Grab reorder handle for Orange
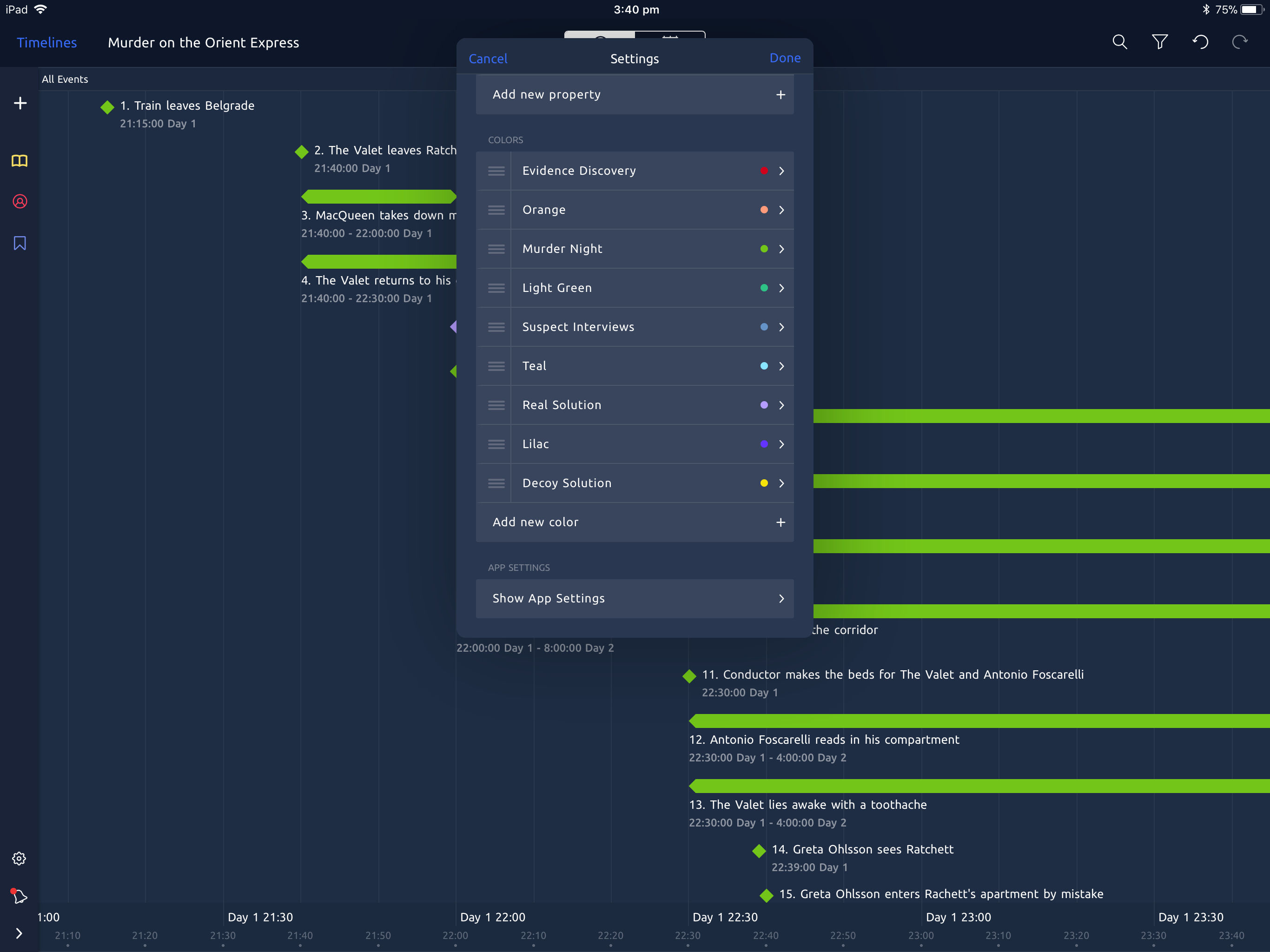This screenshot has width=1270, height=952. [496, 210]
